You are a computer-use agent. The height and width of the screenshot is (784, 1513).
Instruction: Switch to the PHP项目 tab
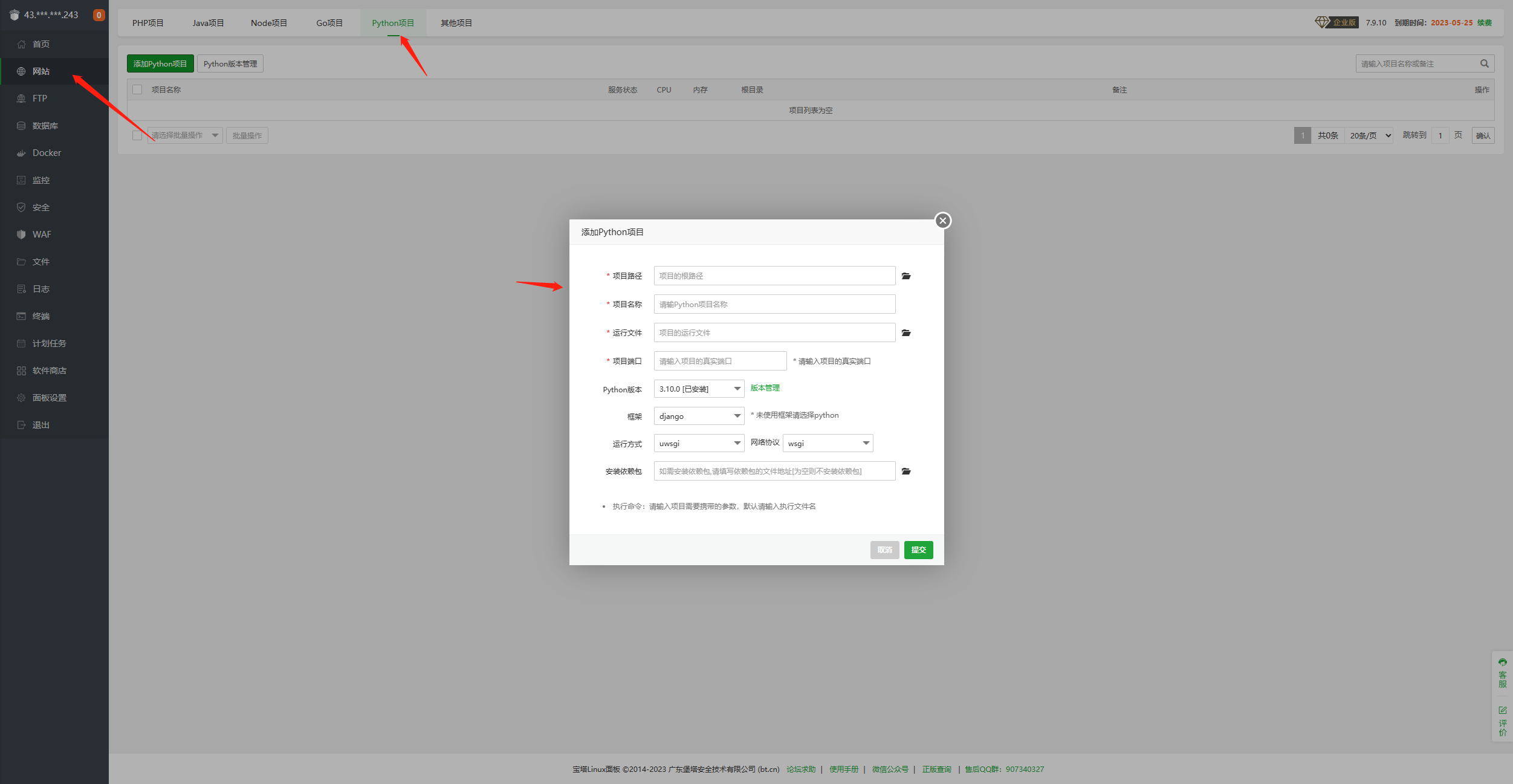(x=148, y=23)
